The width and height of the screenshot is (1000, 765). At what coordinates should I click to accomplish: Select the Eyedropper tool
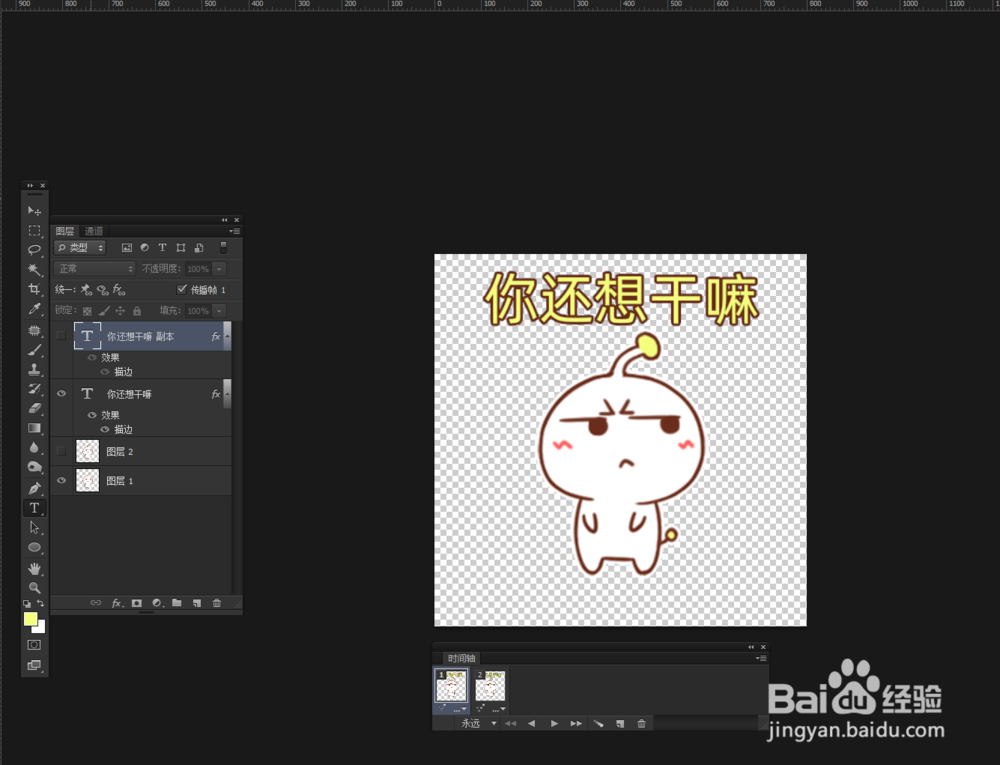[34, 309]
